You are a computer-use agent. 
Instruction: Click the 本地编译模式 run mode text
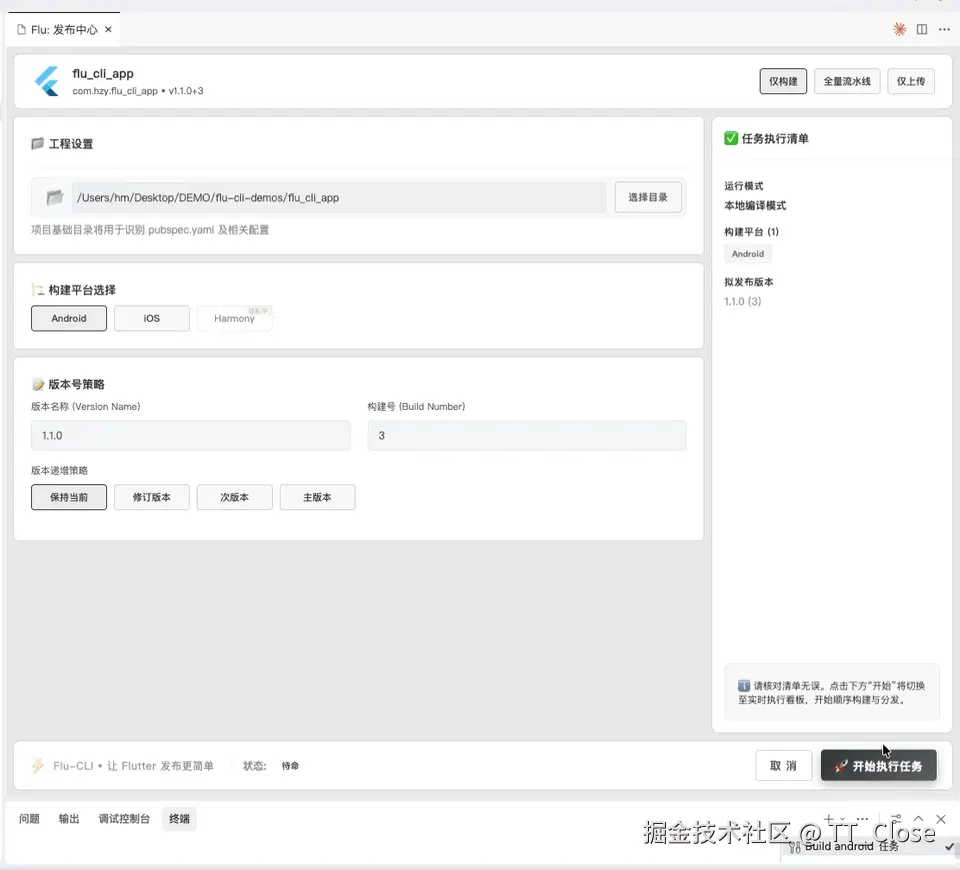coord(755,206)
